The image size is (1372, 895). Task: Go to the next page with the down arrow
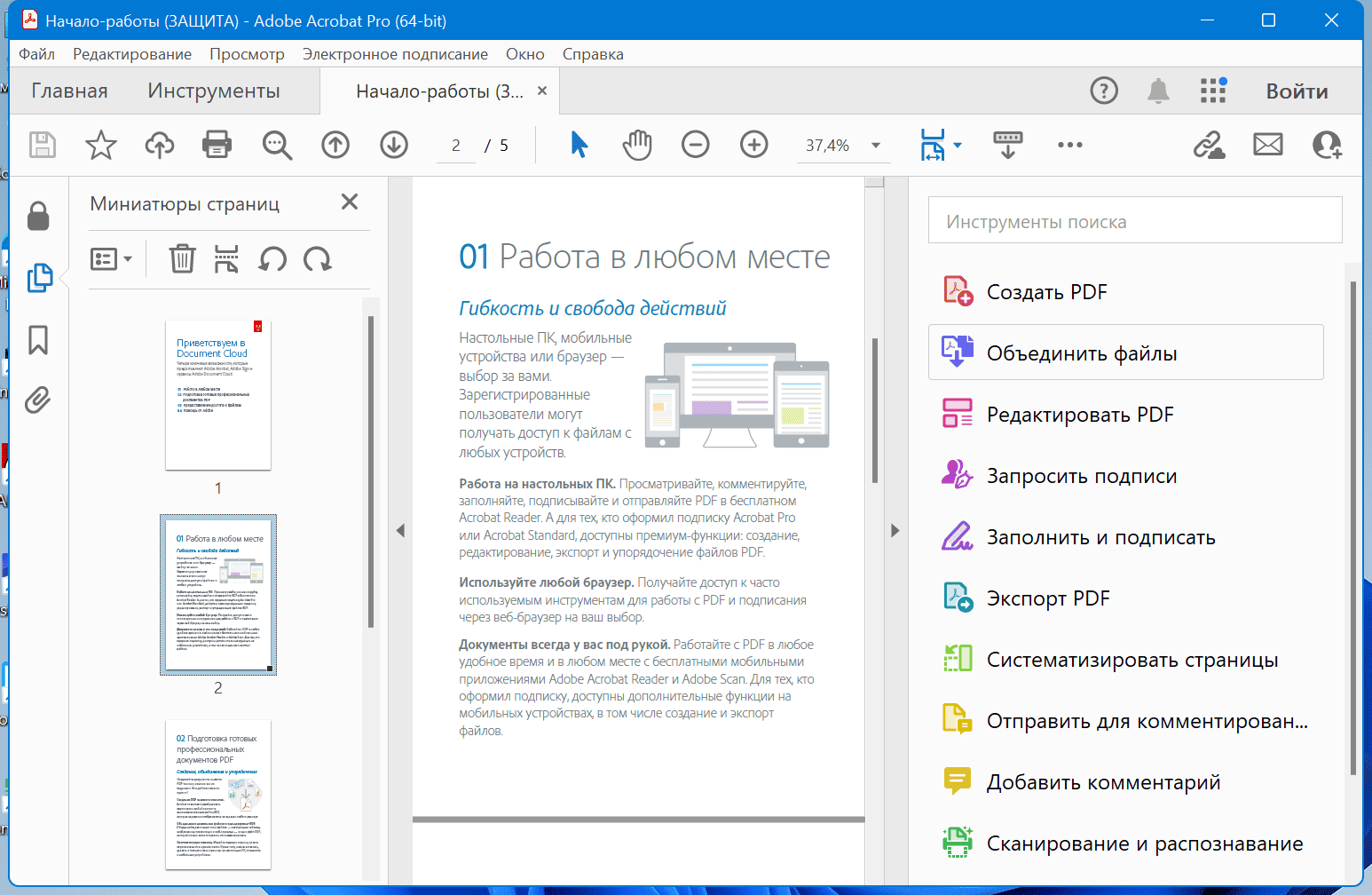394,145
